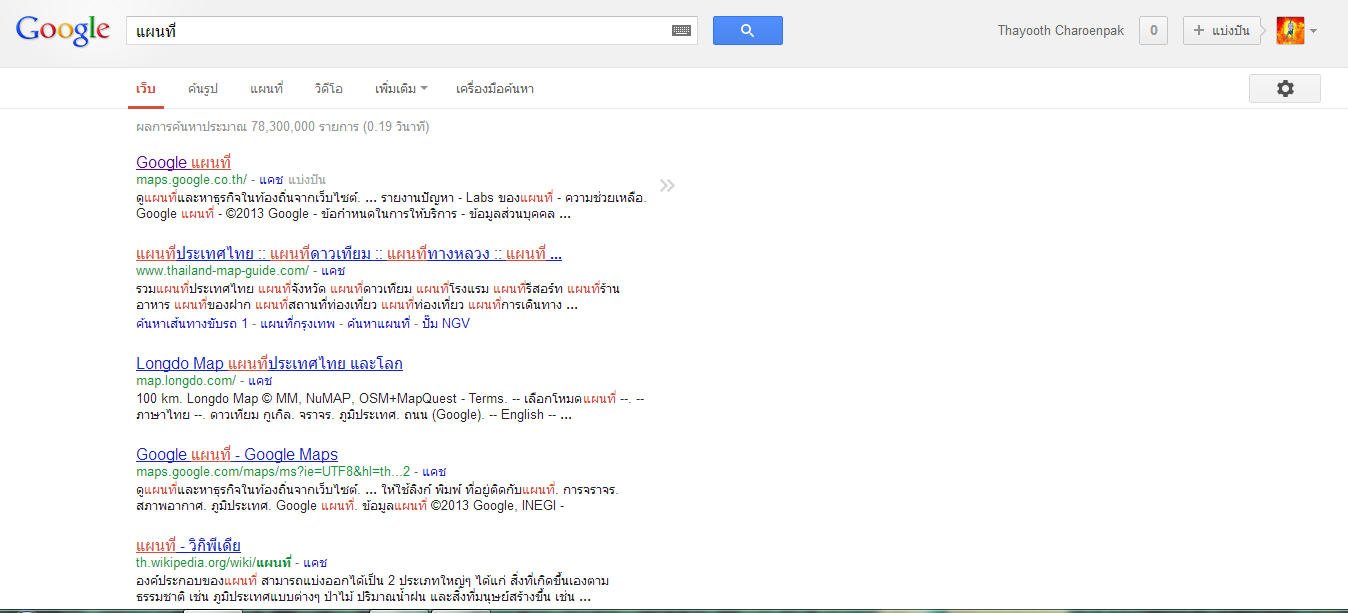Click the Google logo
The width and height of the screenshot is (1348, 613).
click(x=63, y=30)
